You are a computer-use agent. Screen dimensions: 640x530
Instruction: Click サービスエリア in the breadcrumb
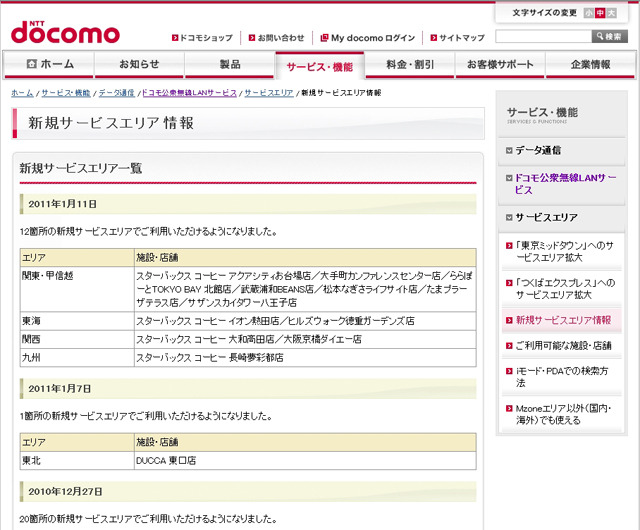coord(269,93)
